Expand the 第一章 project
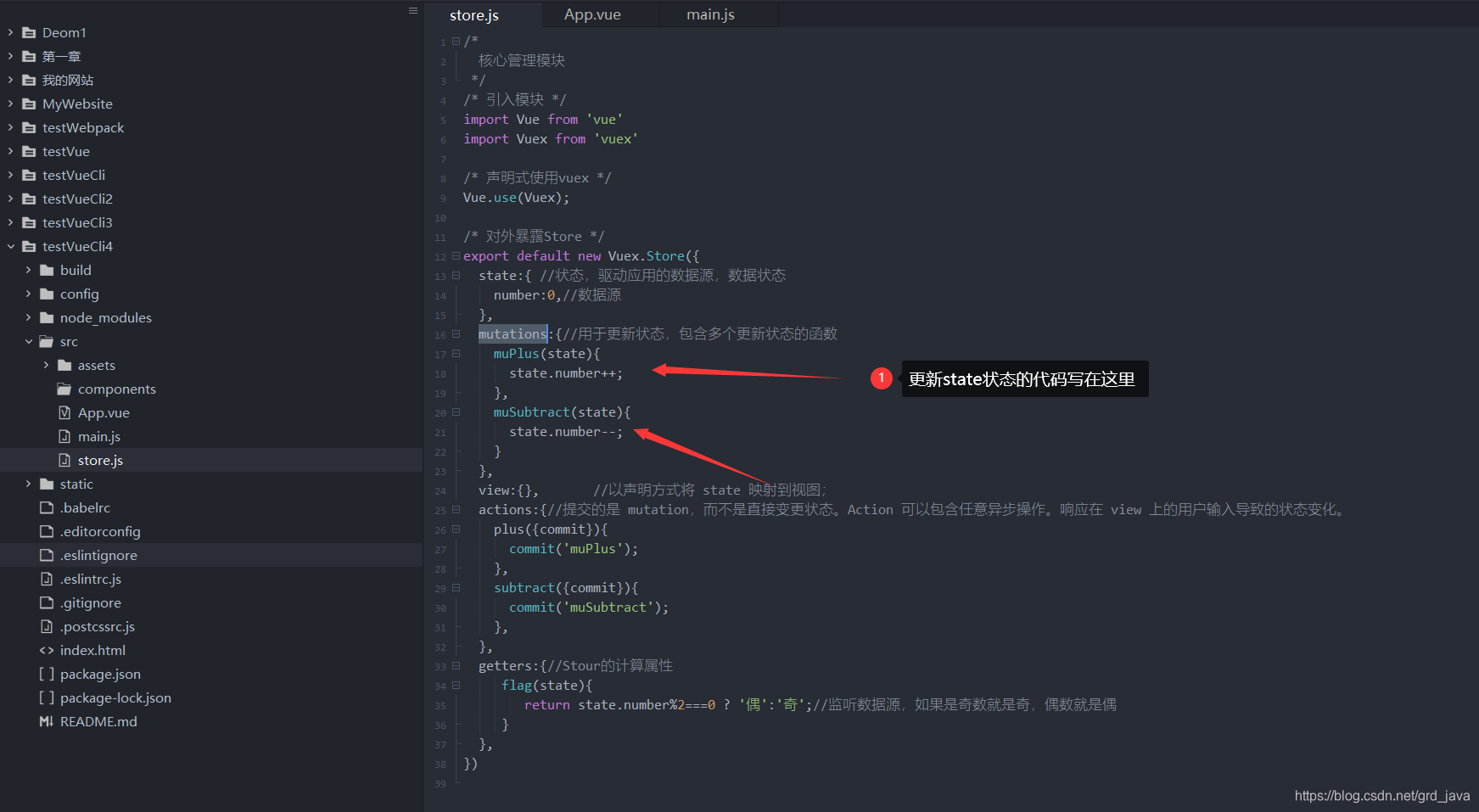Image resolution: width=1479 pixels, height=812 pixels. click(11, 56)
